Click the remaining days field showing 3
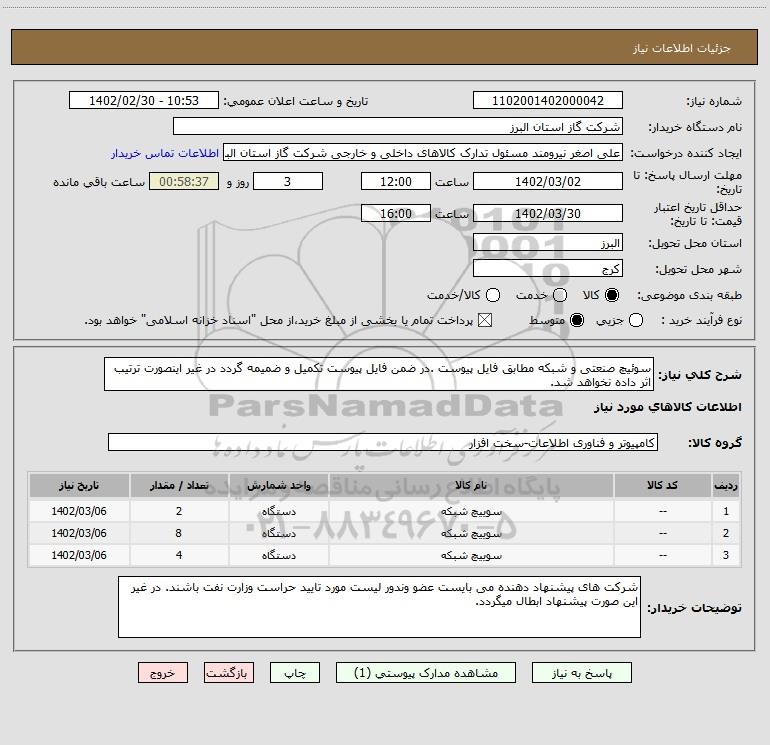770x745 pixels. coord(288,182)
